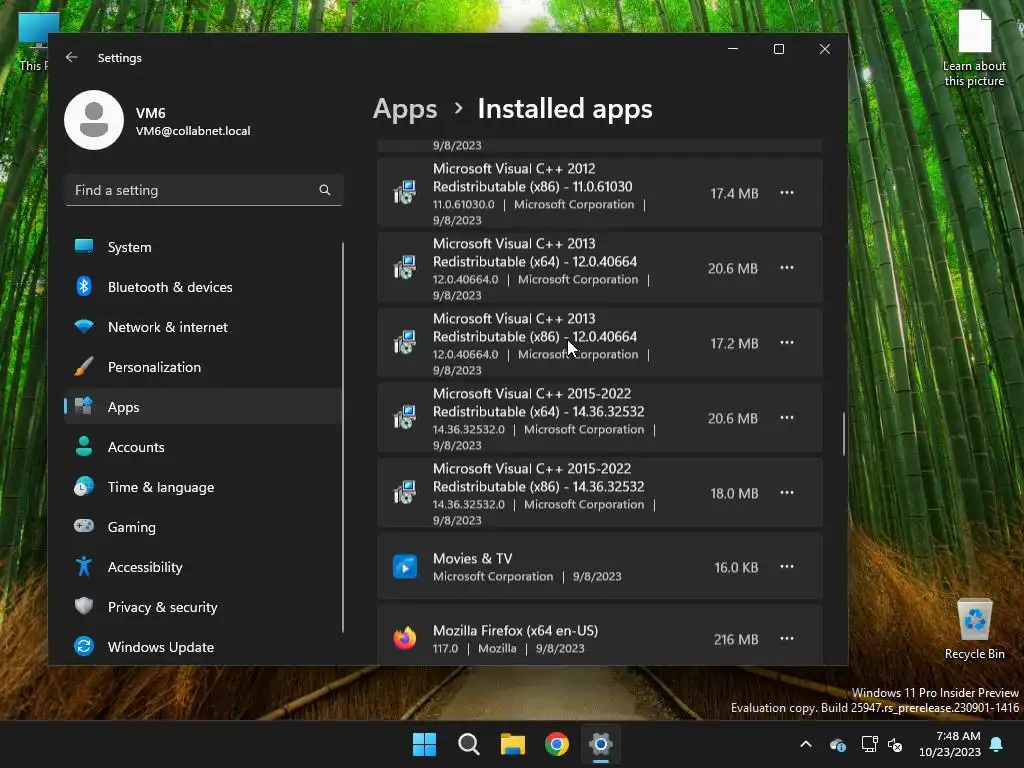The width and height of the screenshot is (1024, 768).
Task: Select Apps in the sidebar
Action: (x=204, y=406)
